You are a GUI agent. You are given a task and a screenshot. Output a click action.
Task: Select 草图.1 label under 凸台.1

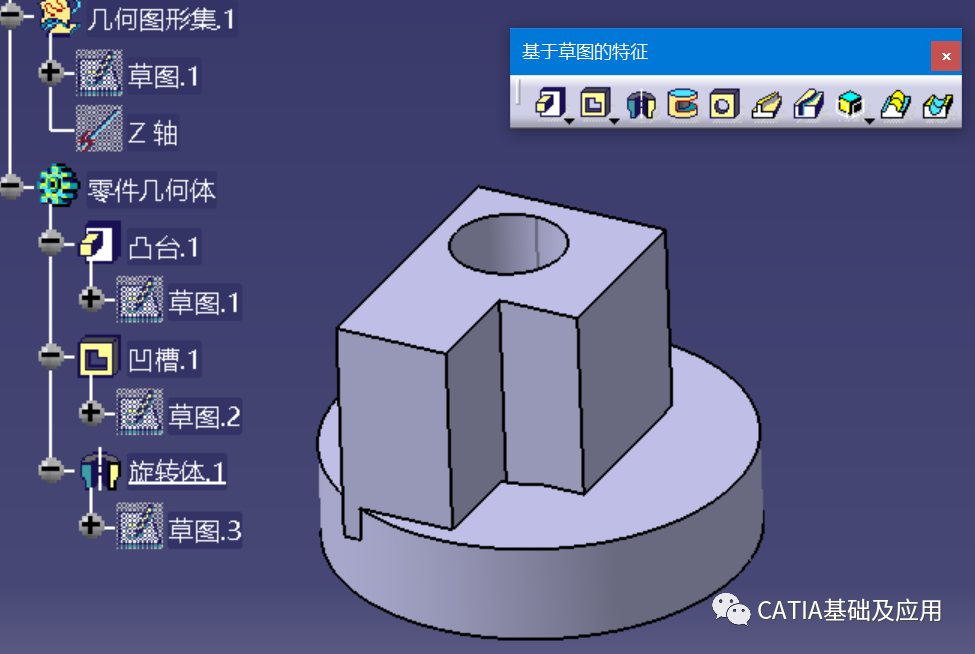click(x=204, y=303)
